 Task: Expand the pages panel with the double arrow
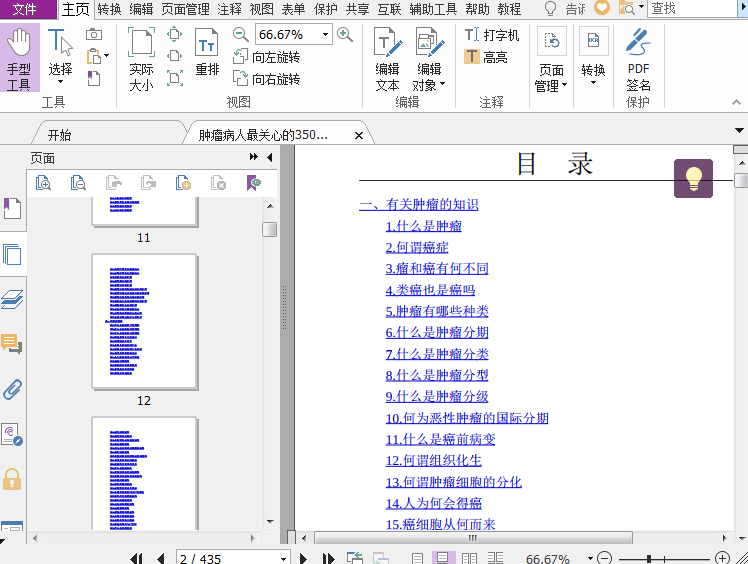click(x=253, y=157)
